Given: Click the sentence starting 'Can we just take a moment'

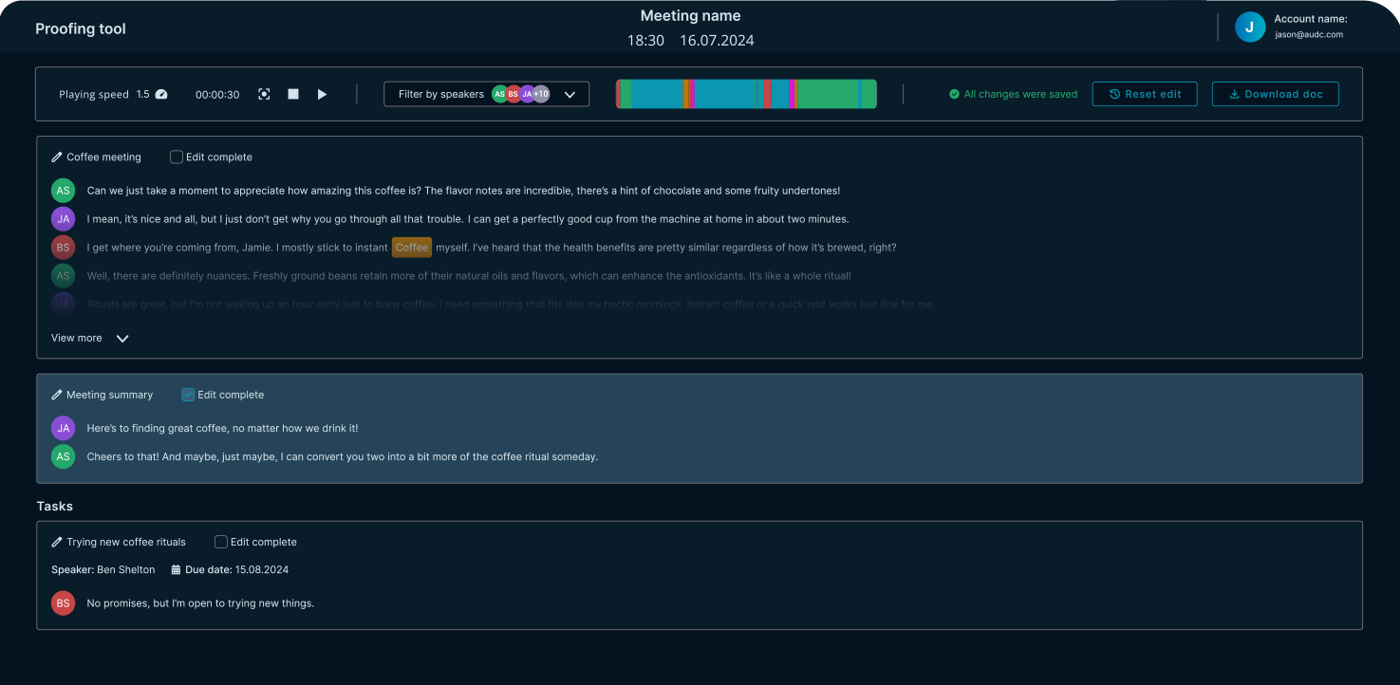Looking at the screenshot, I should click(463, 190).
